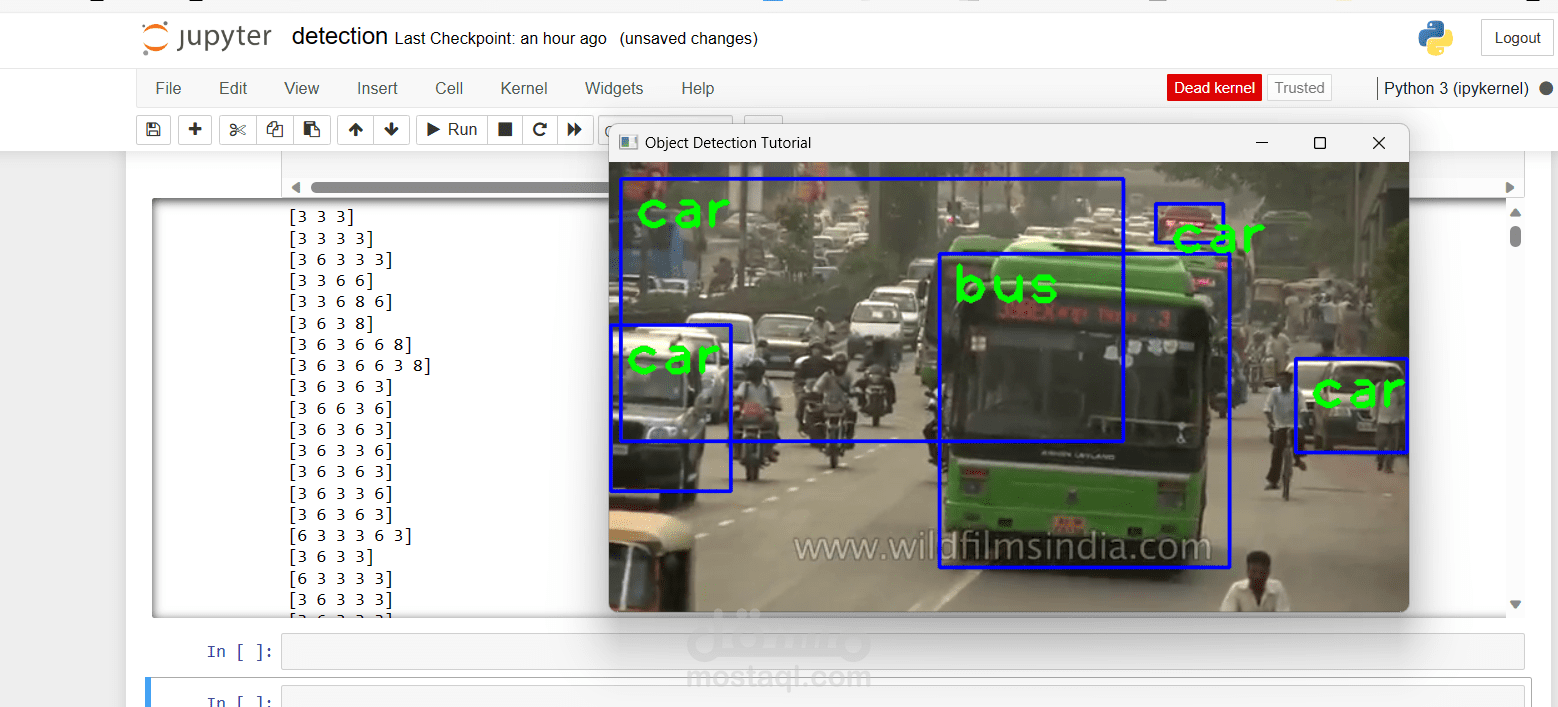Select output line "[3 6 3 3]"
The width and height of the screenshot is (1558, 707).
click(x=331, y=556)
